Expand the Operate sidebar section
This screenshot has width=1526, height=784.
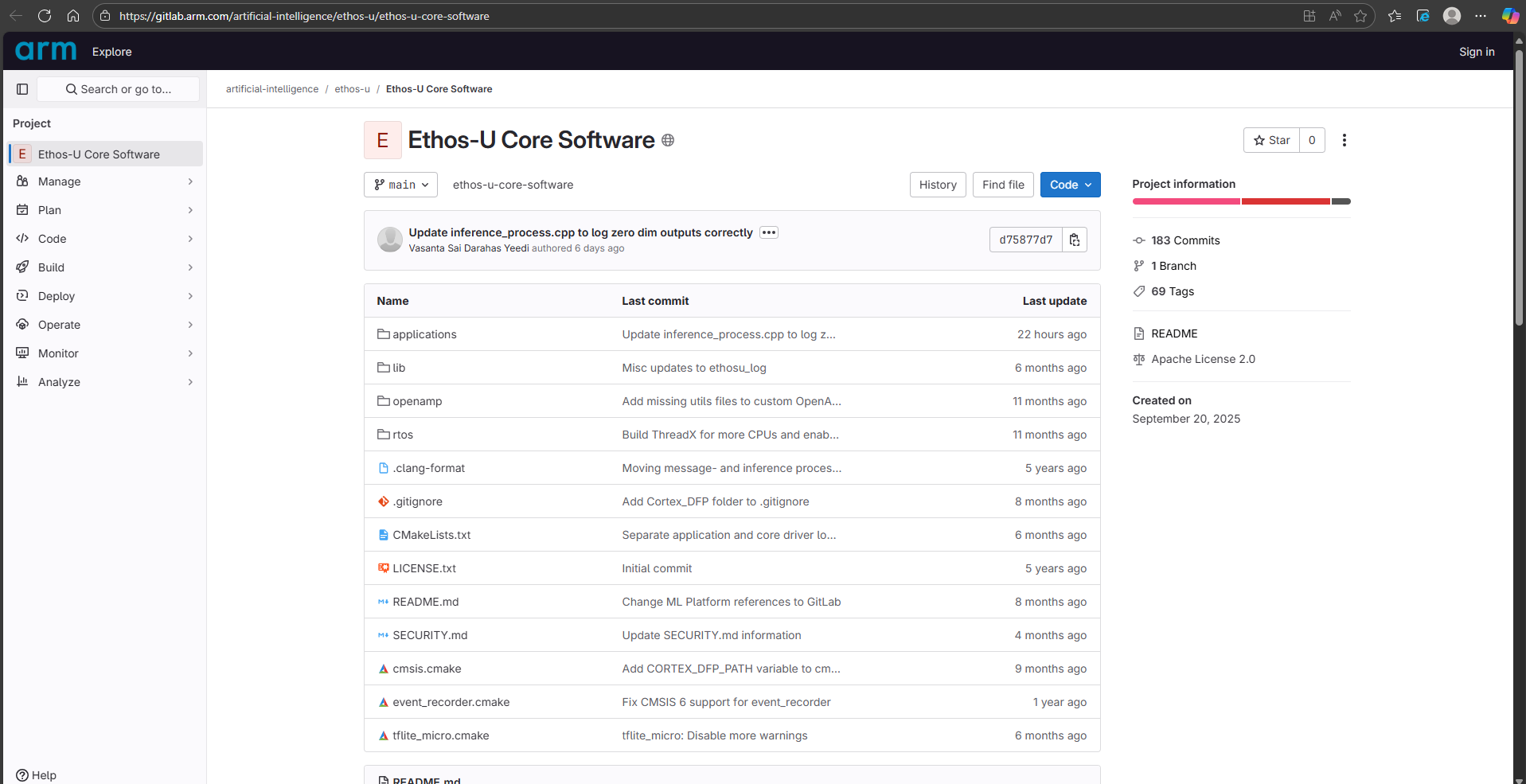click(105, 325)
